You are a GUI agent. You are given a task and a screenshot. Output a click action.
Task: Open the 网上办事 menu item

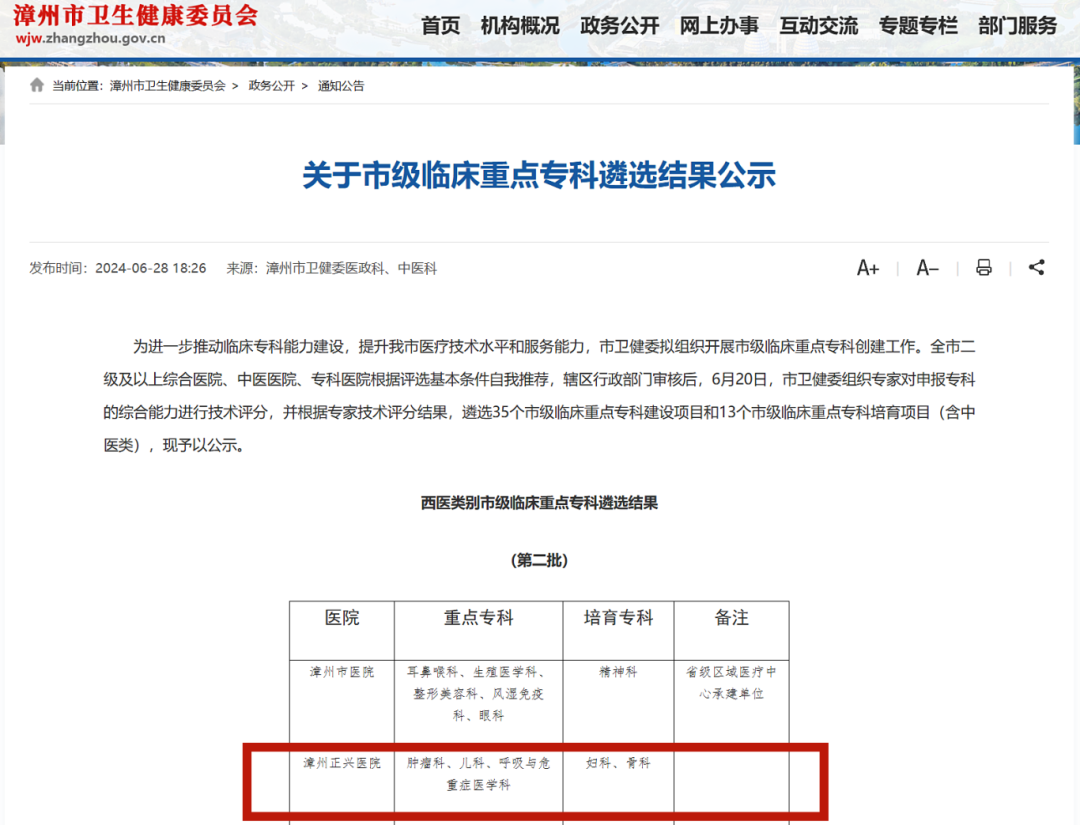tap(719, 26)
